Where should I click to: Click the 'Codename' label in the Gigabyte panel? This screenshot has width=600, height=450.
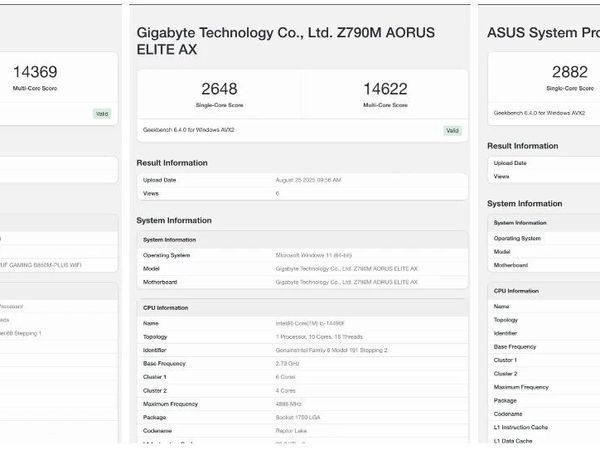coord(157,431)
